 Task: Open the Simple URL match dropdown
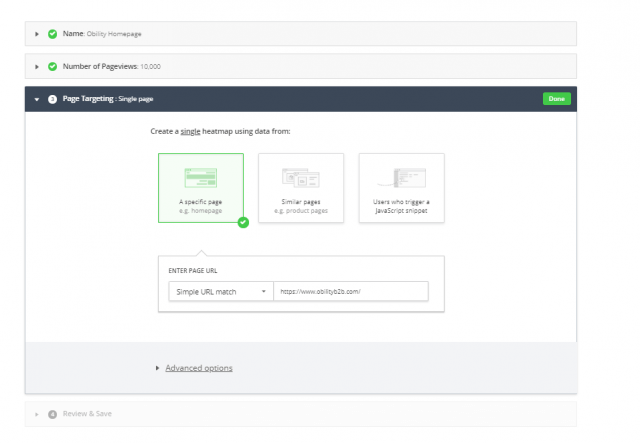pos(220,291)
